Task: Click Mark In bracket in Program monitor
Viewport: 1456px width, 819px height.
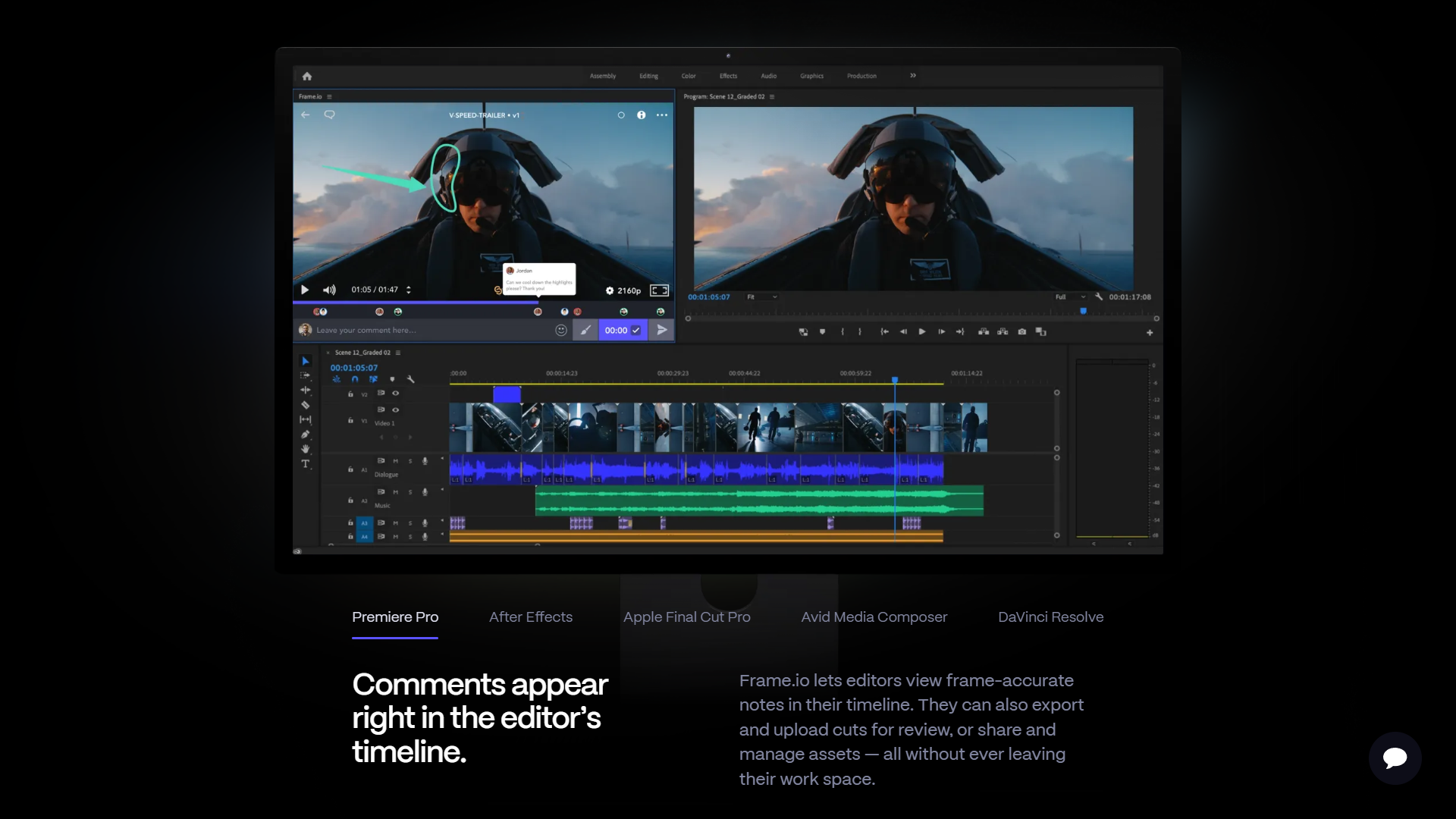Action: point(843,331)
